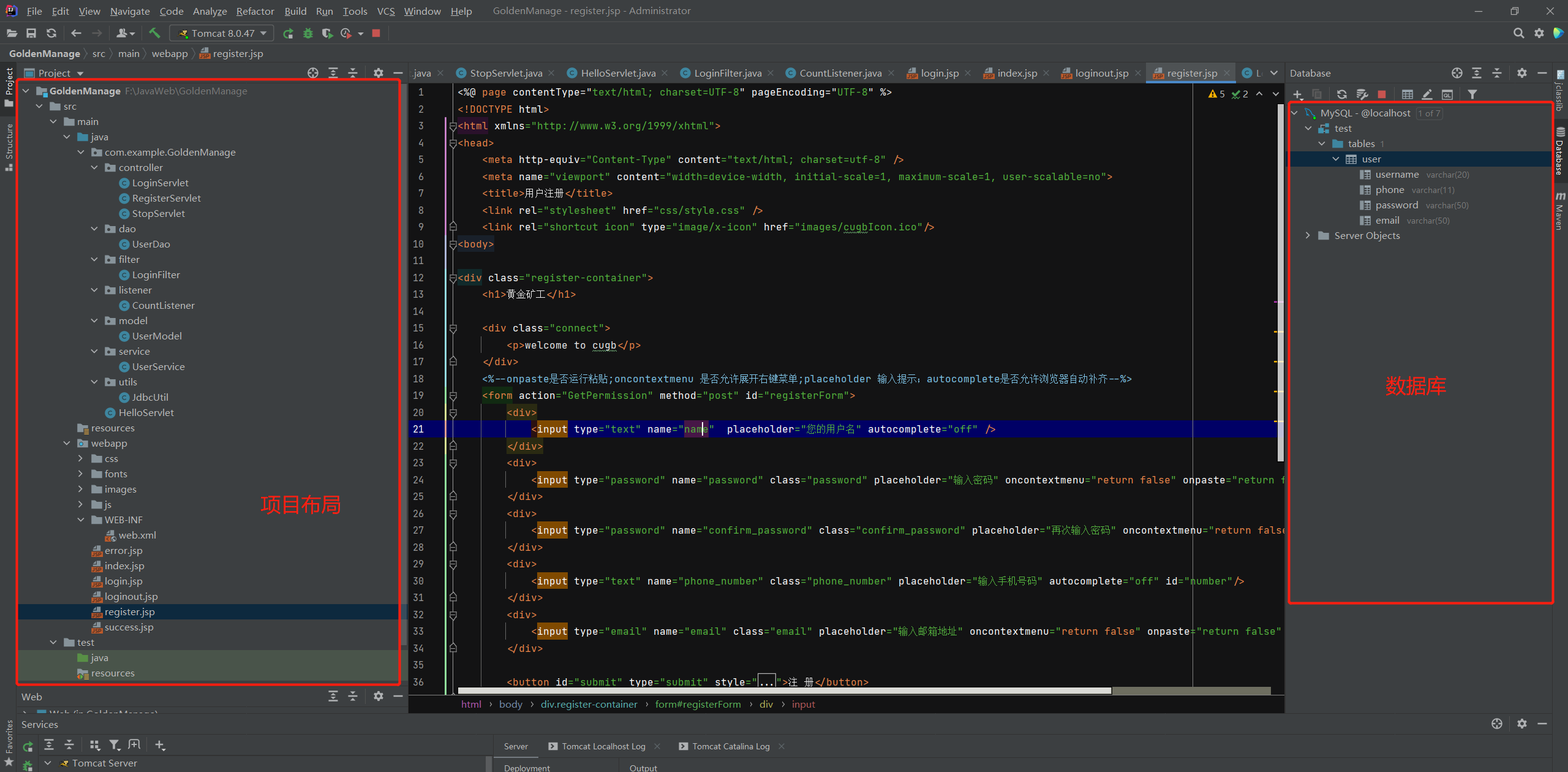The width and height of the screenshot is (1568, 772).
Task: Expand the Server Objects database node
Action: [1308, 235]
